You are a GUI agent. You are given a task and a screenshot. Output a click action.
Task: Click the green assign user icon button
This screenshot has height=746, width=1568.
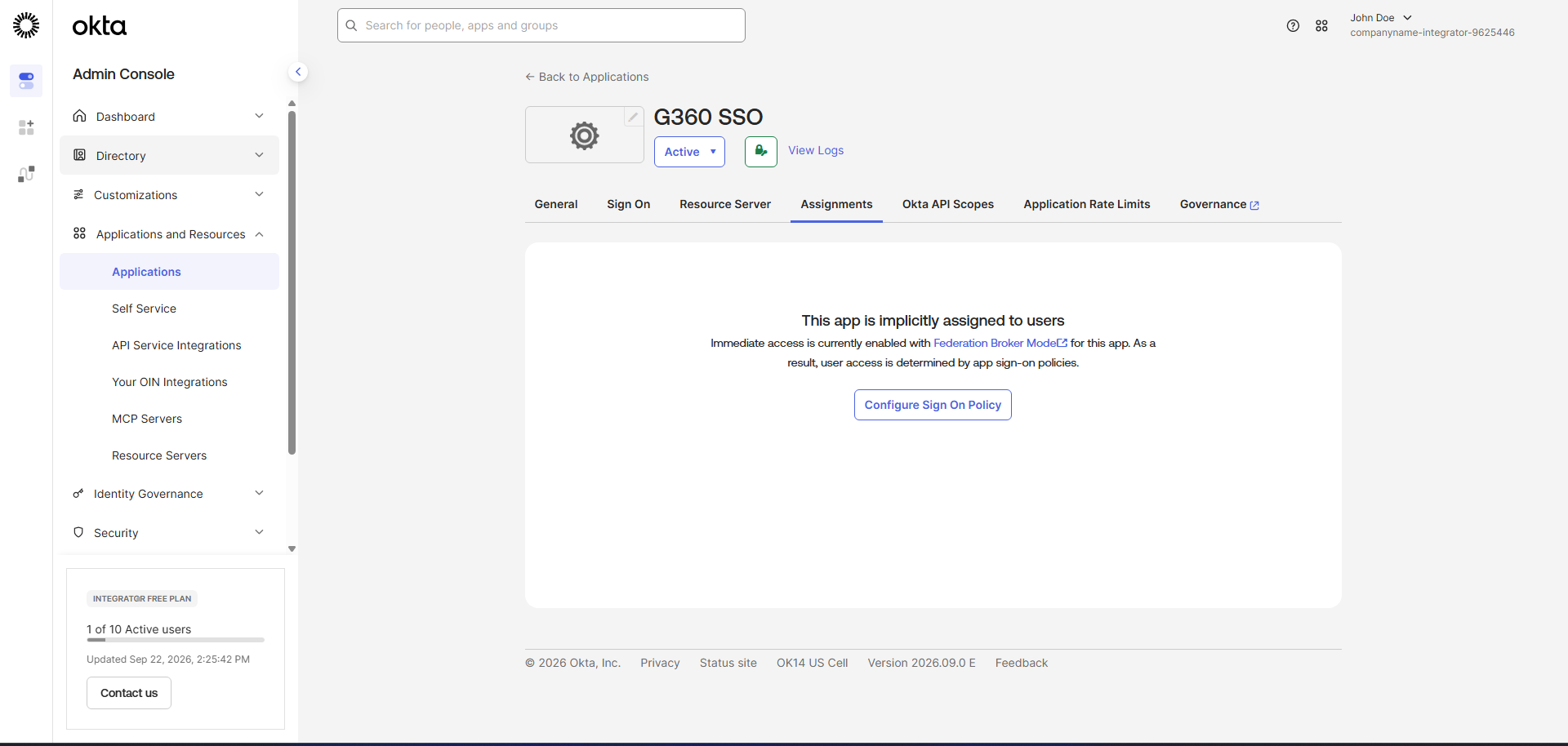(x=760, y=152)
